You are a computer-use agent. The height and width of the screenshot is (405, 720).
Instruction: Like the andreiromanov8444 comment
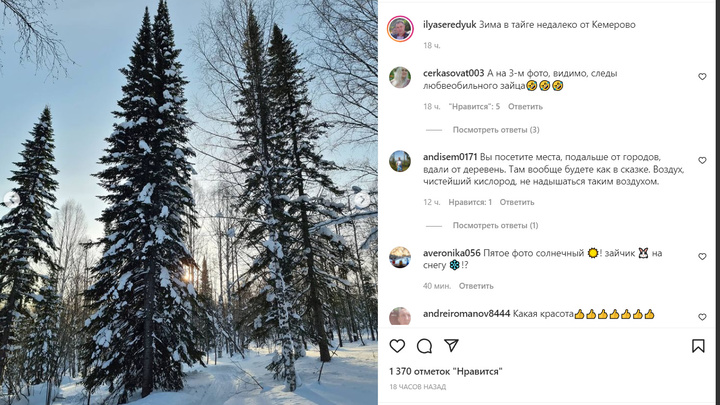tap(702, 317)
